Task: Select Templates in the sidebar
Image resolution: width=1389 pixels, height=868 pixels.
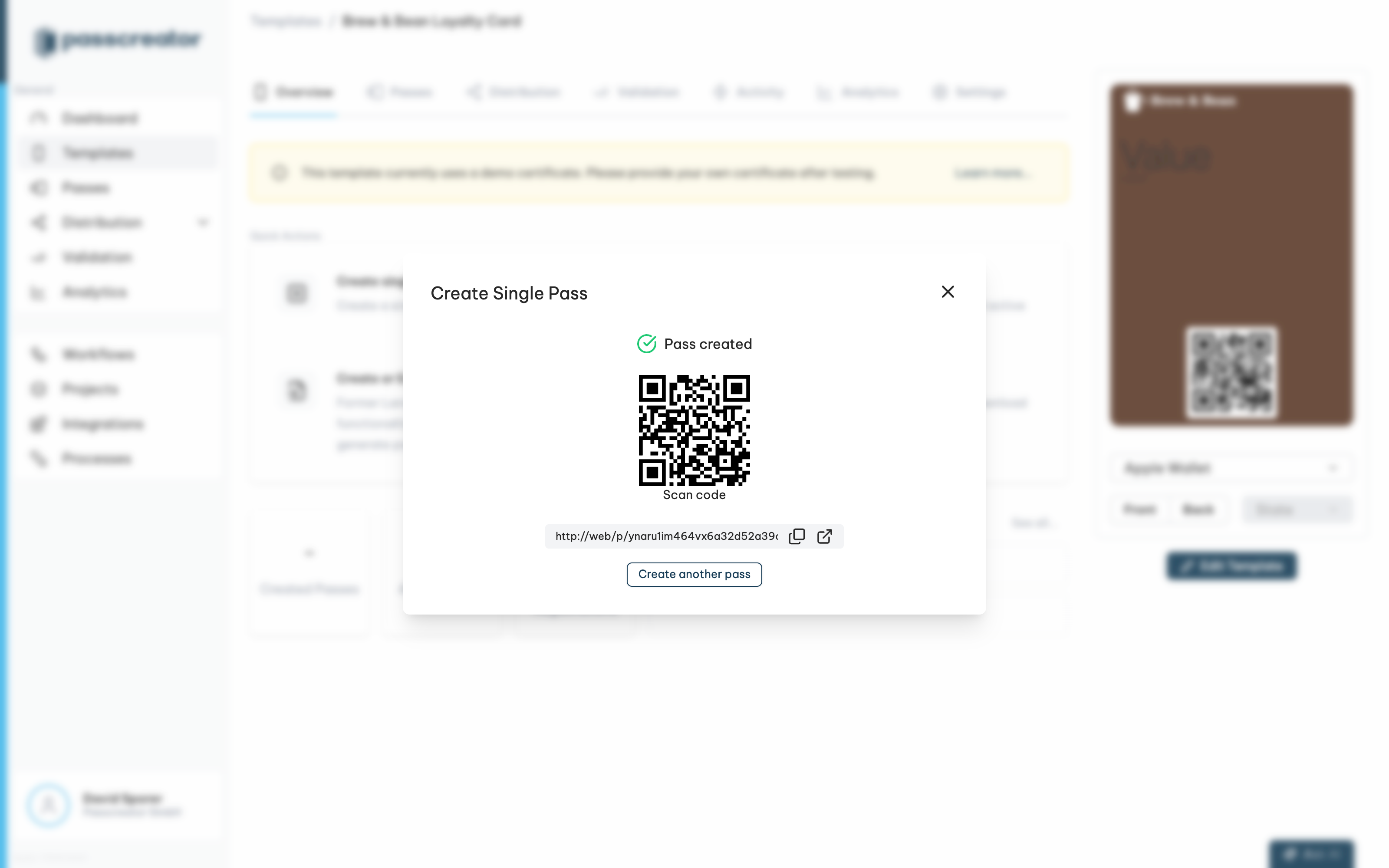Action: coord(118,153)
